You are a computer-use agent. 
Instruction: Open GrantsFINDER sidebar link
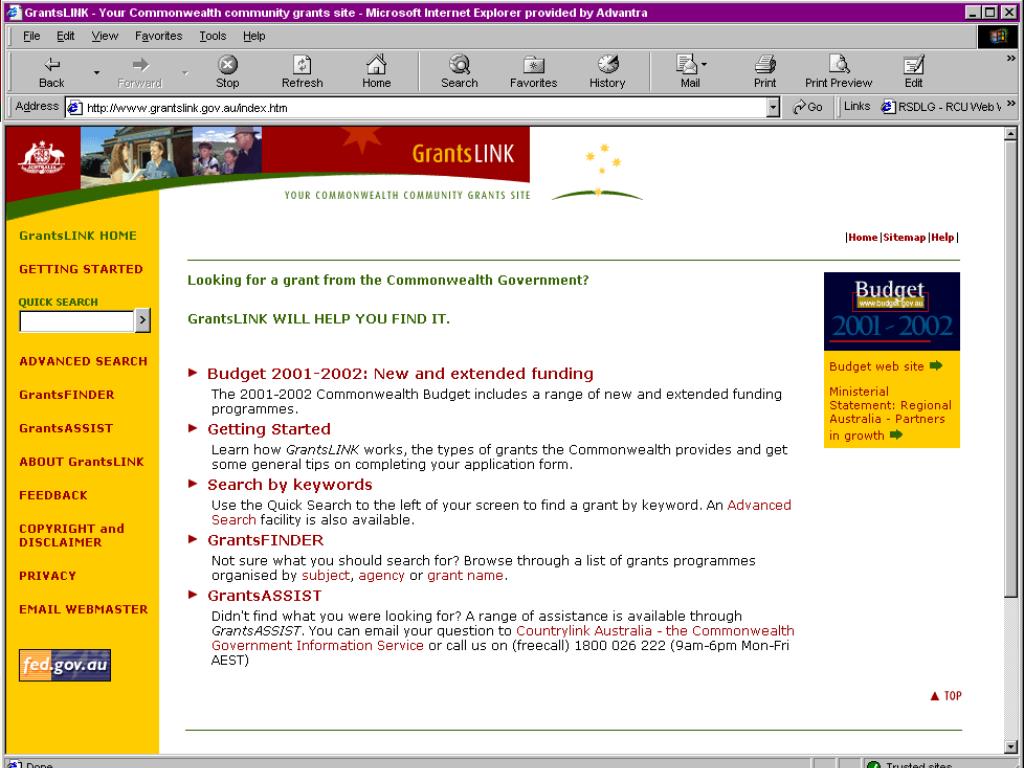[x=67, y=394]
